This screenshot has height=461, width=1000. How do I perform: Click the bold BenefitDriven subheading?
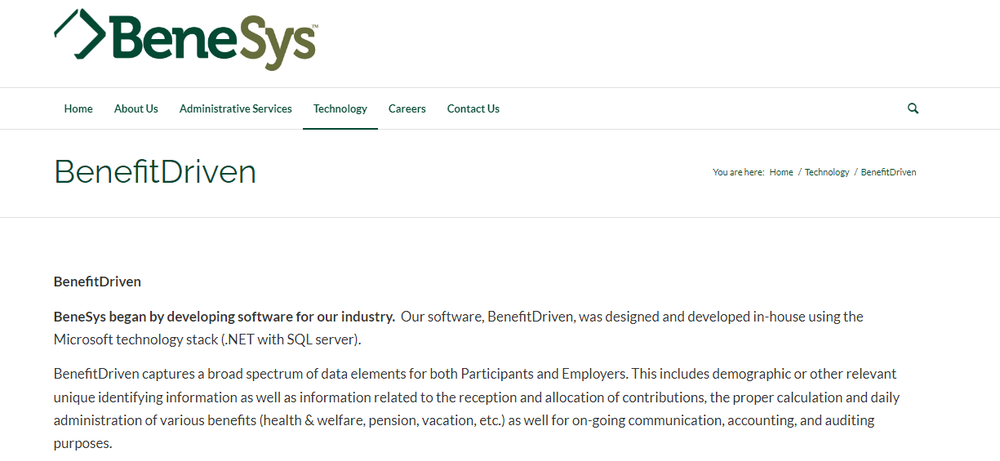97,281
